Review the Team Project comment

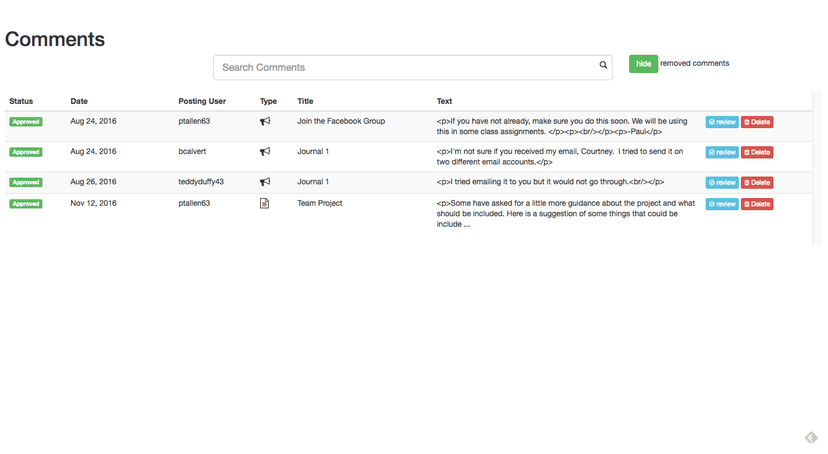pos(722,204)
